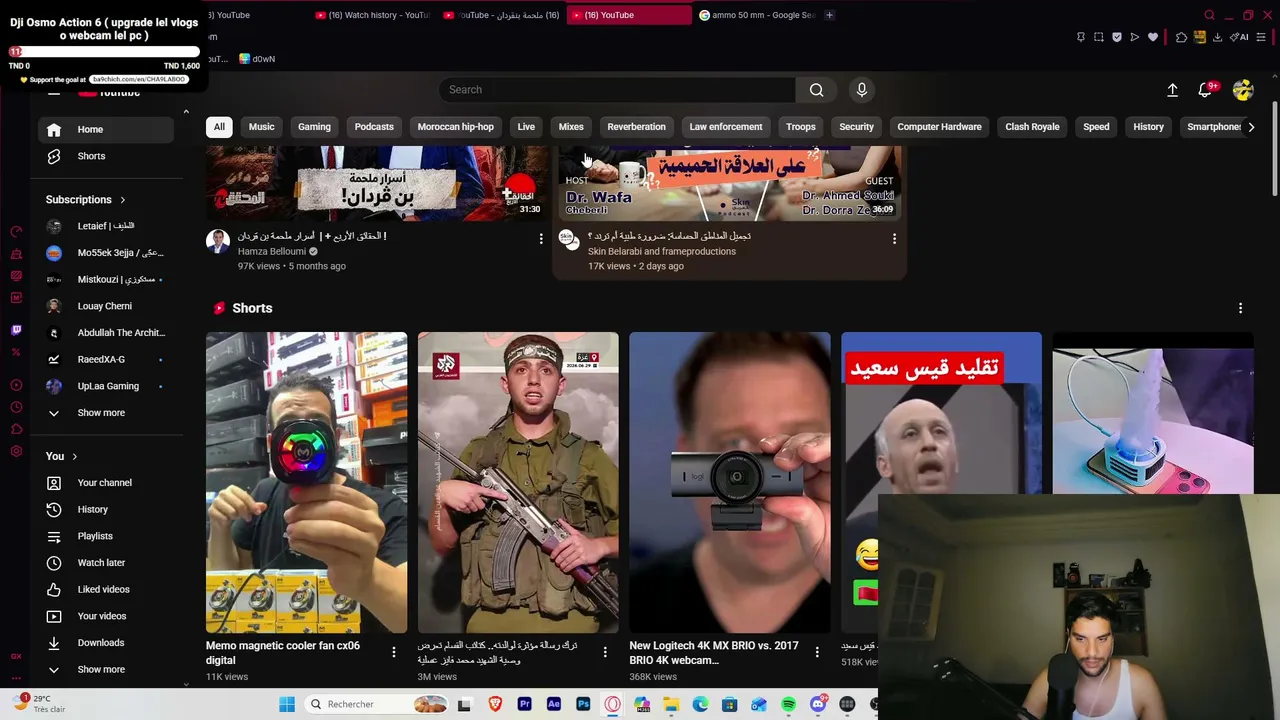Click the heart bookmark icon in Opera
The height and width of the screenshot is (720, 1280).
(1153, 37)
